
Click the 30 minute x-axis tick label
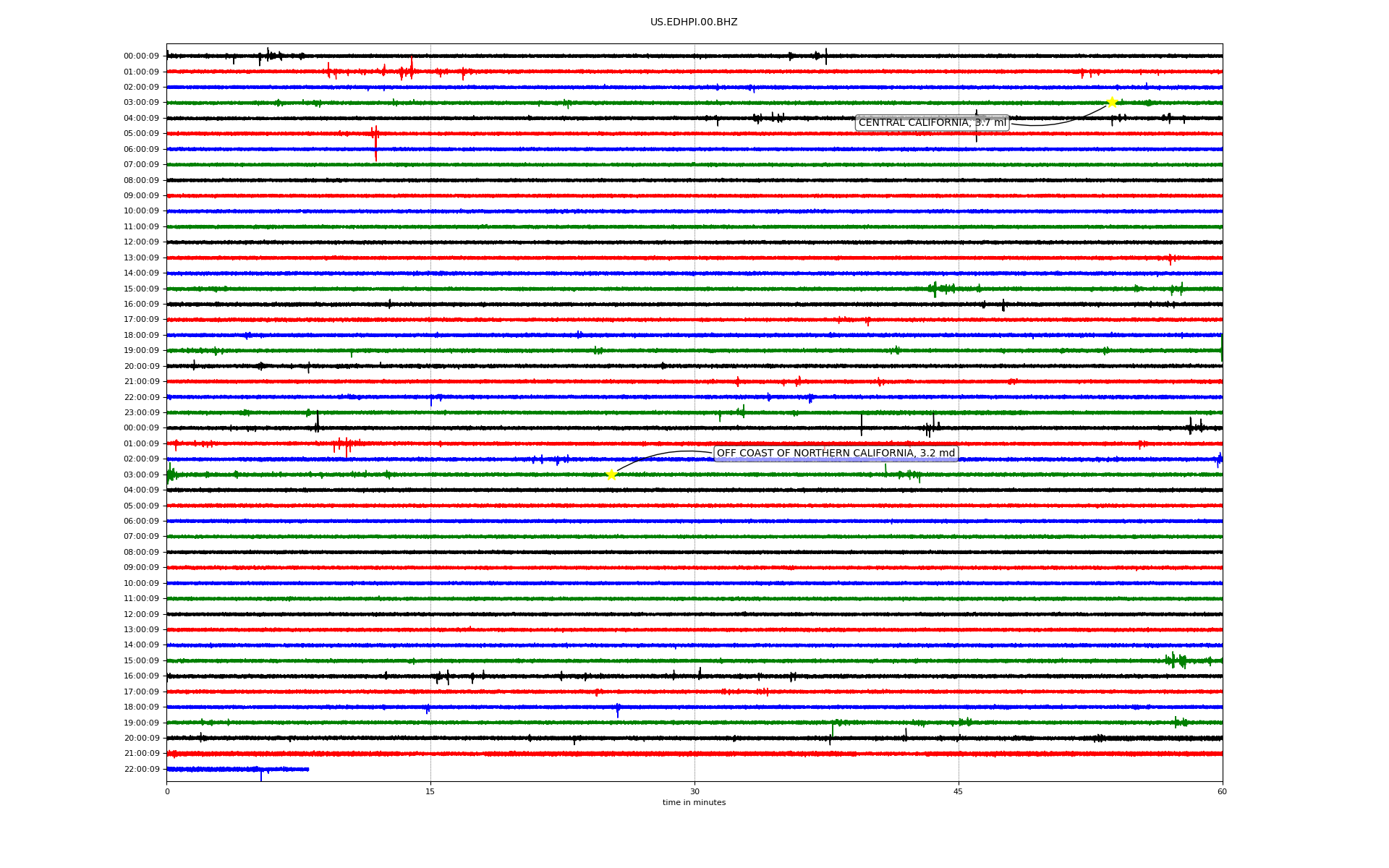pyautogui.click(x=694, y=791)
